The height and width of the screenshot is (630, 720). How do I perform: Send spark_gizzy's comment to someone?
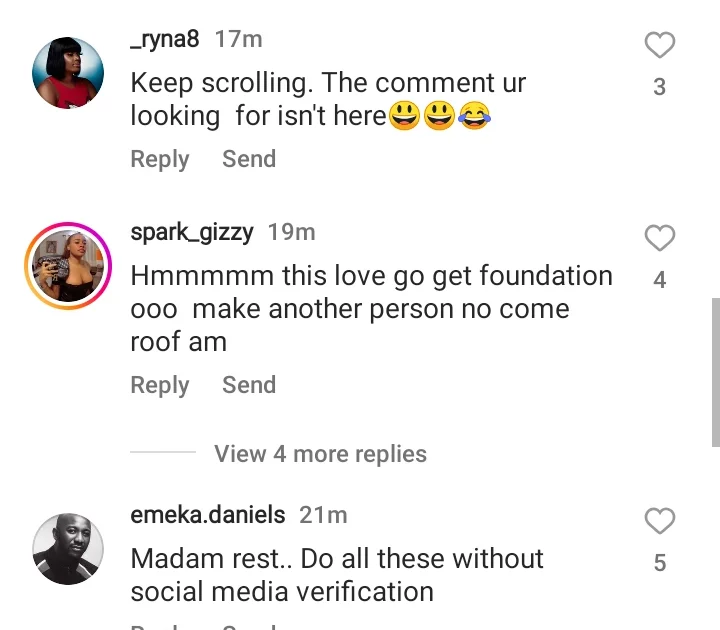(249, 385)
